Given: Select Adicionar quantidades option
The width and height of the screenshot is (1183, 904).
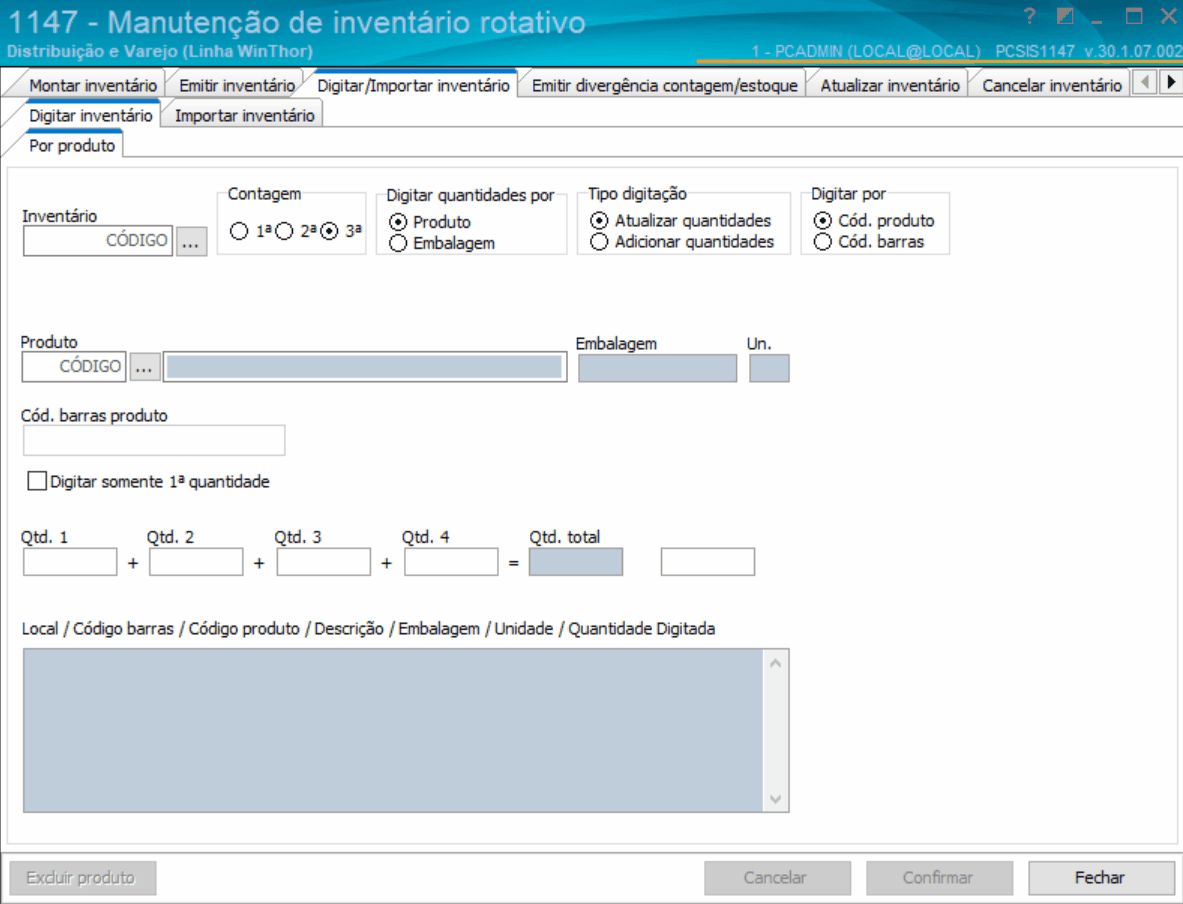Looking at the screenshot, I should tap(599, 241).
